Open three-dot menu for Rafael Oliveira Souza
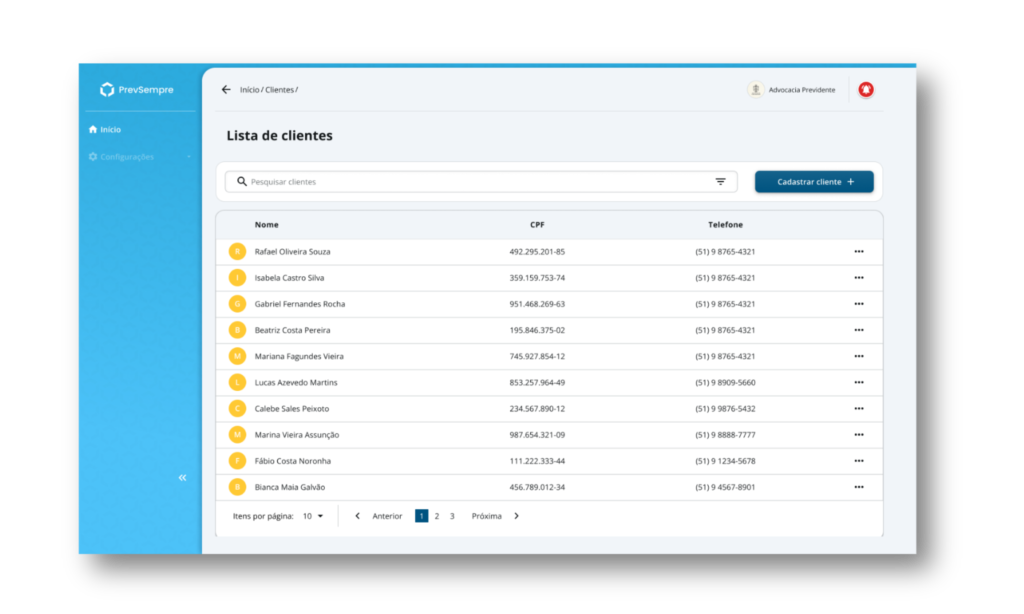1024x614 pixels. 858,252
